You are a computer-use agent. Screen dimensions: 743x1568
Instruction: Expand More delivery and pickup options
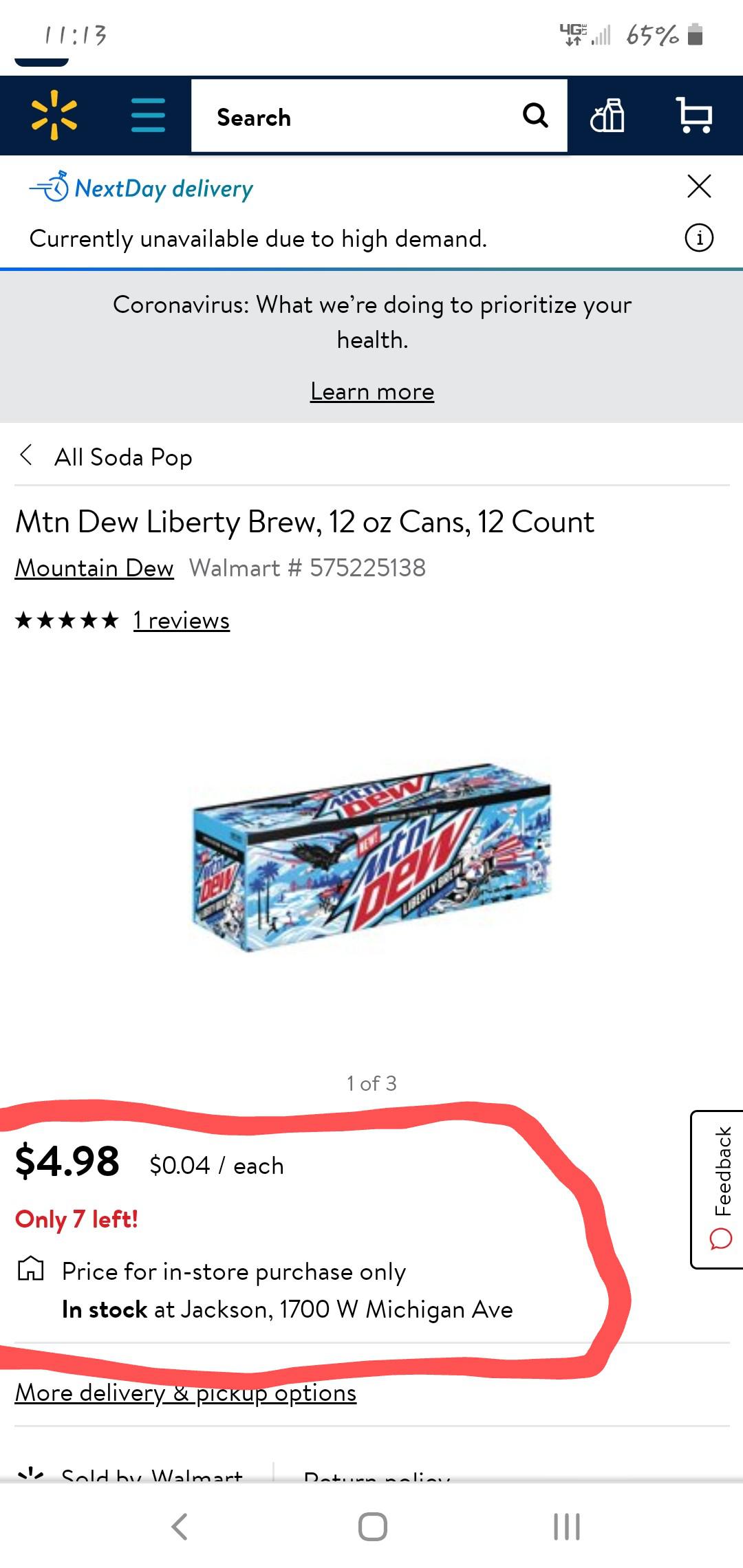[x=186, y=1393]
